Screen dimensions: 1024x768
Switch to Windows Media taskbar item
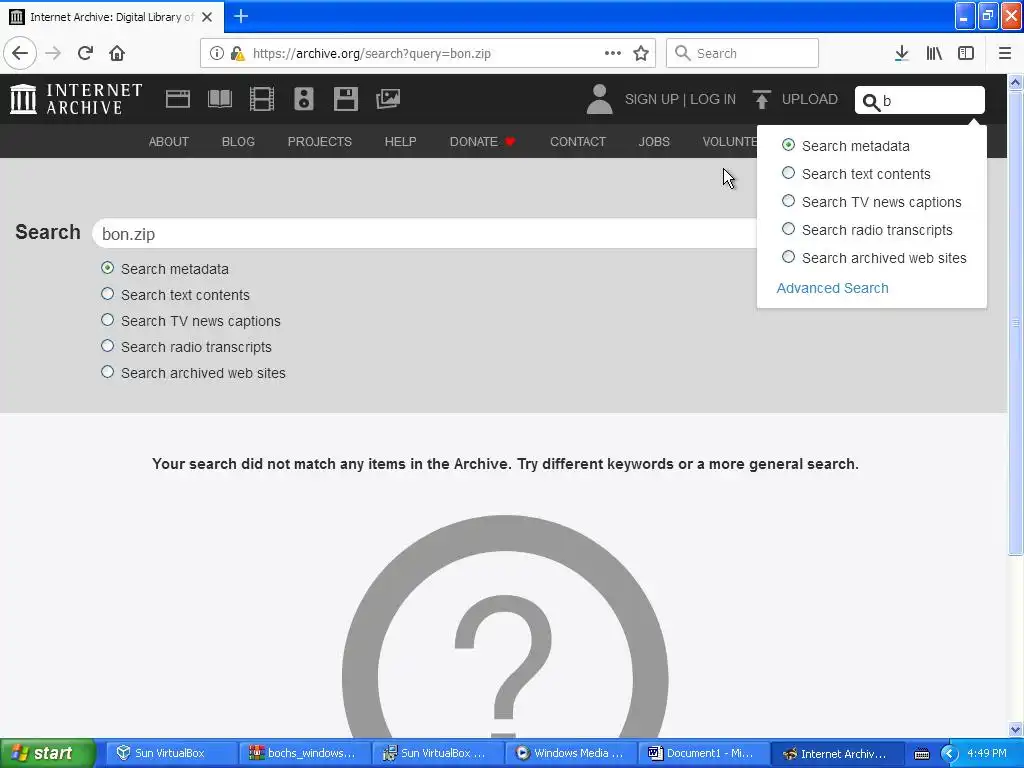click(571, 754)
